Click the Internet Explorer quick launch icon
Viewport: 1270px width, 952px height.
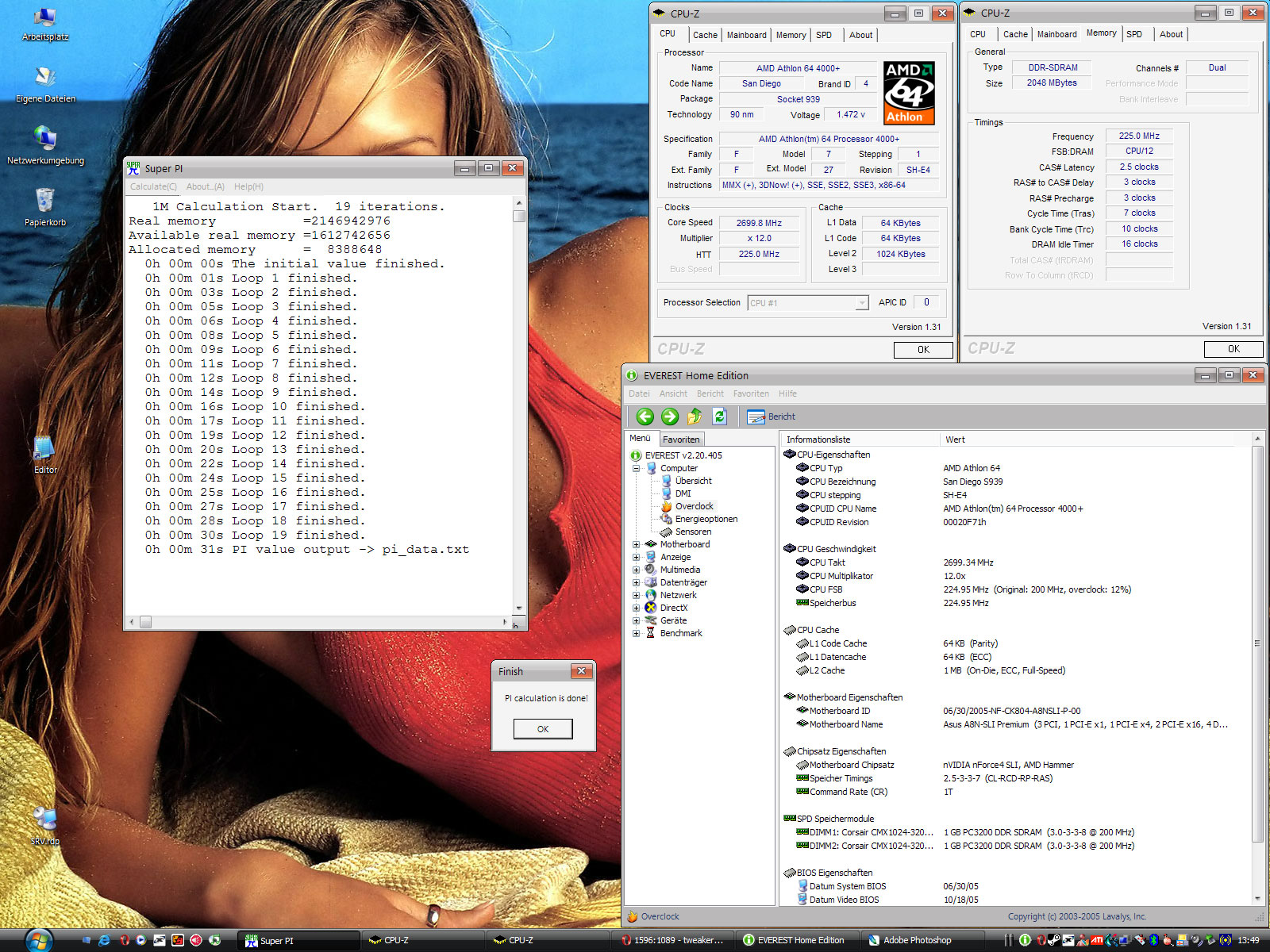pyautogui.click(x=104, y=940)
